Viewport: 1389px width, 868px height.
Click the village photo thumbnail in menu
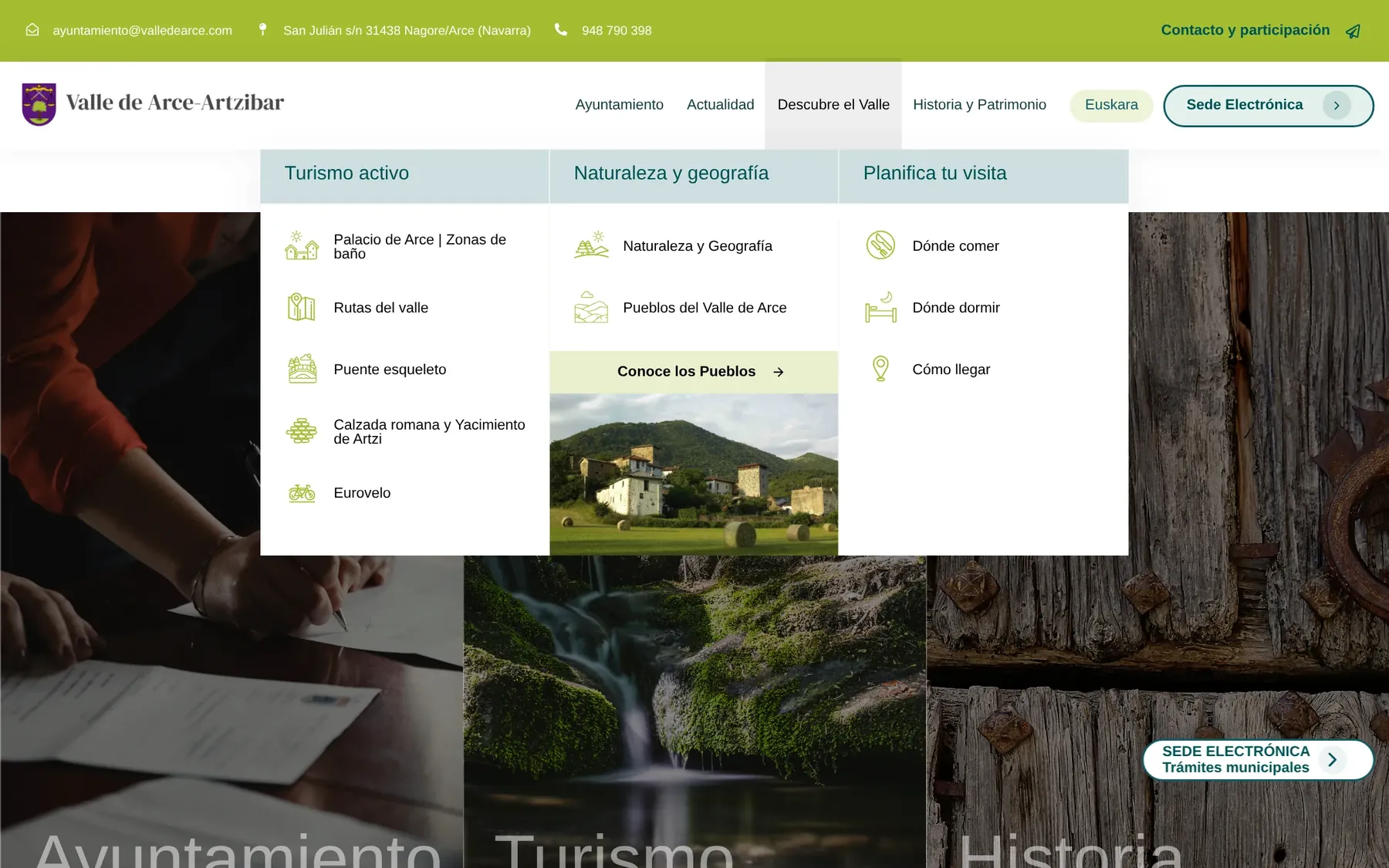point(694,475)
